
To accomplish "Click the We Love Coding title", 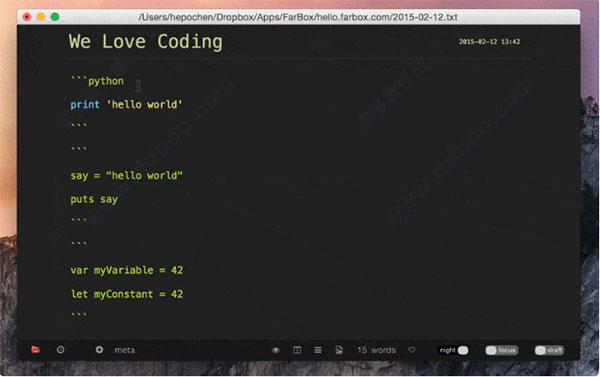I will pos(145,41).
